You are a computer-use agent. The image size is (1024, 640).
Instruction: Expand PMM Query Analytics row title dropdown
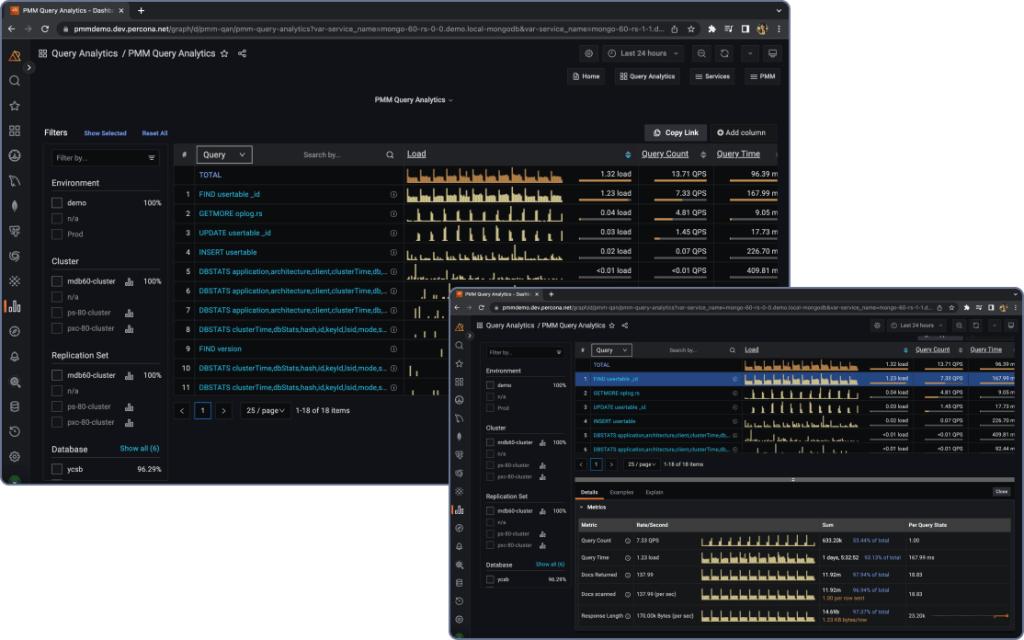click(x=413, y=100)
